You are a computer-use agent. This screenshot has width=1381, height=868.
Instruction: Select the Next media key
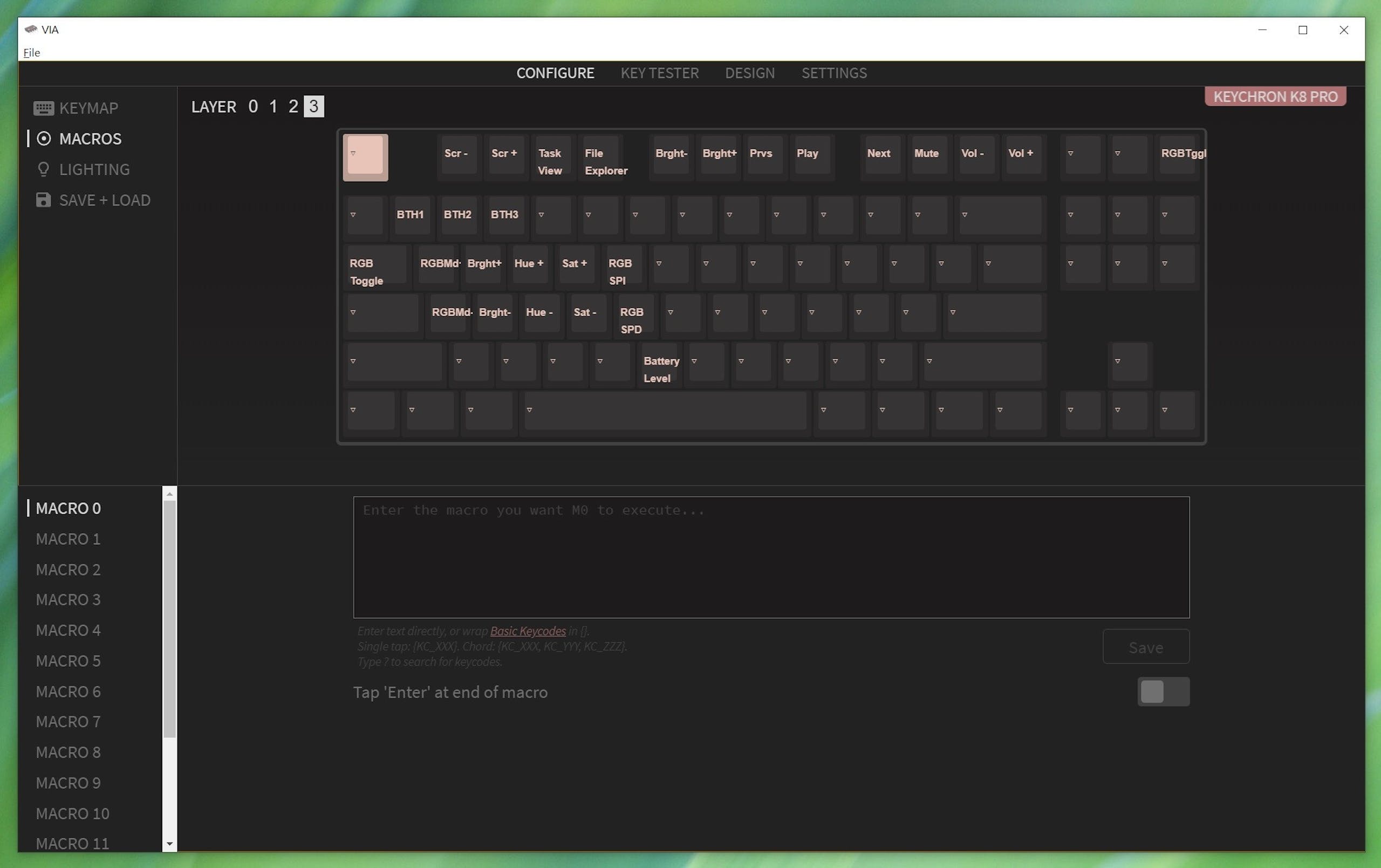[883, 157]
